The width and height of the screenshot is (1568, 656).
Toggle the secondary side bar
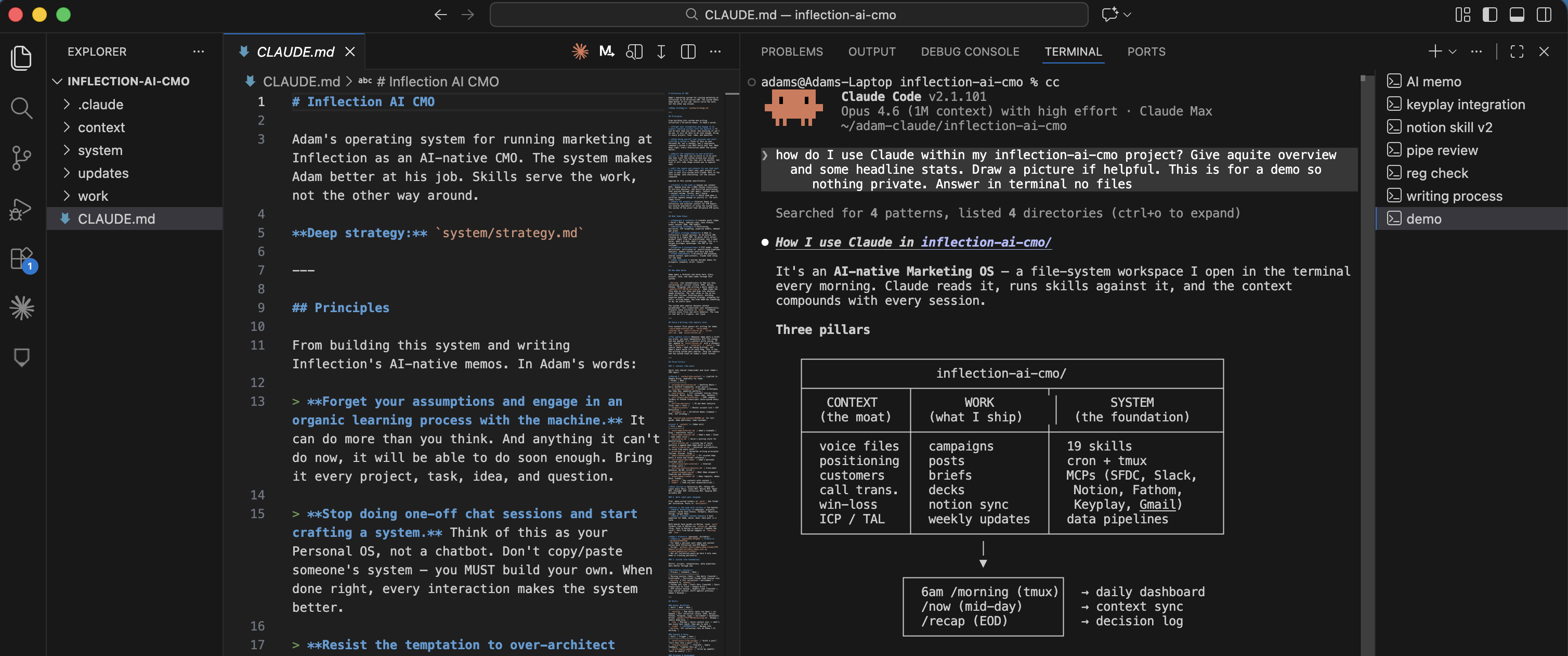pos(1544,15)
